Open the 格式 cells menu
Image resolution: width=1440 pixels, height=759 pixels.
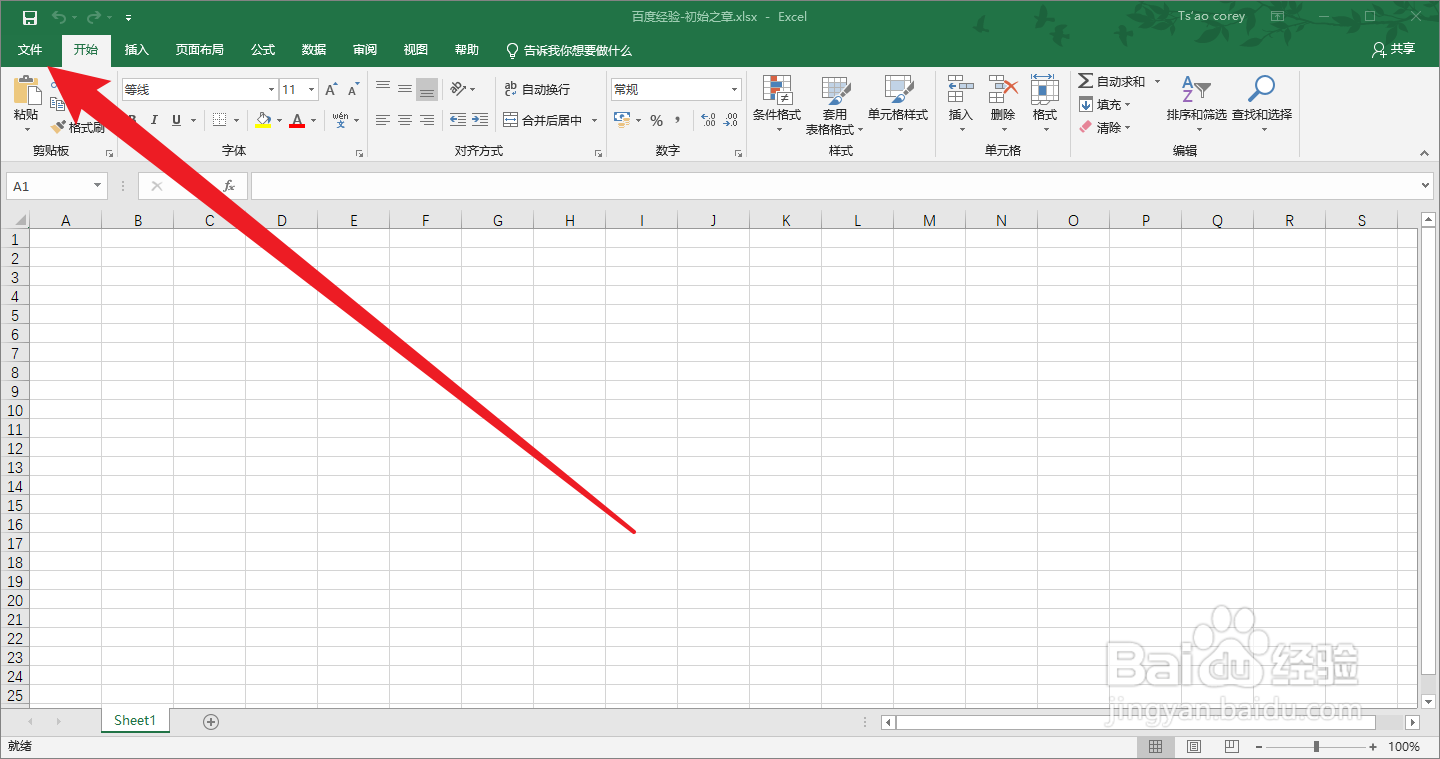pos(1045,104)
